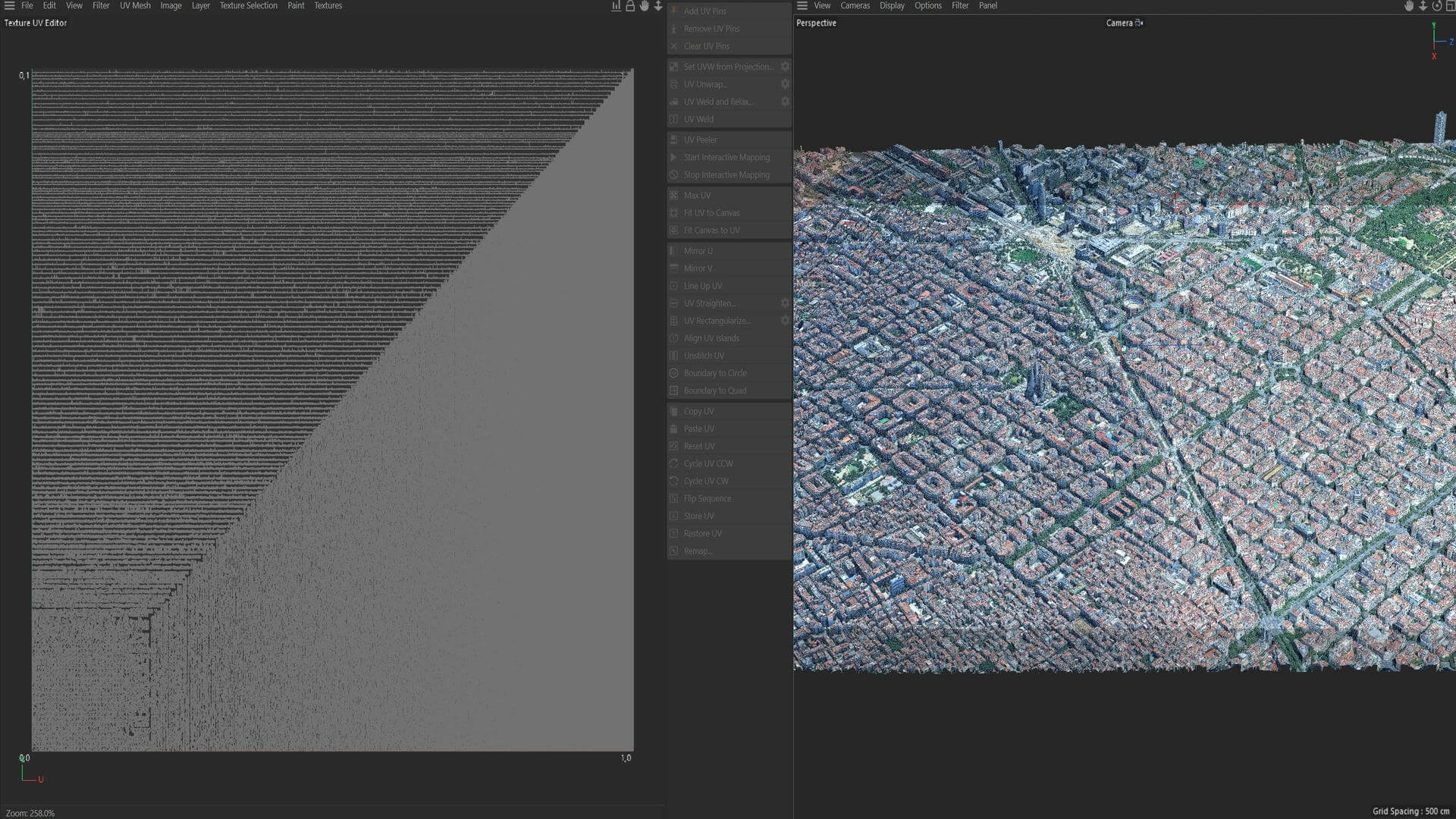Open the viewport Panel menu
Screen dimensions: 1456x819
(x=987, y=5)
